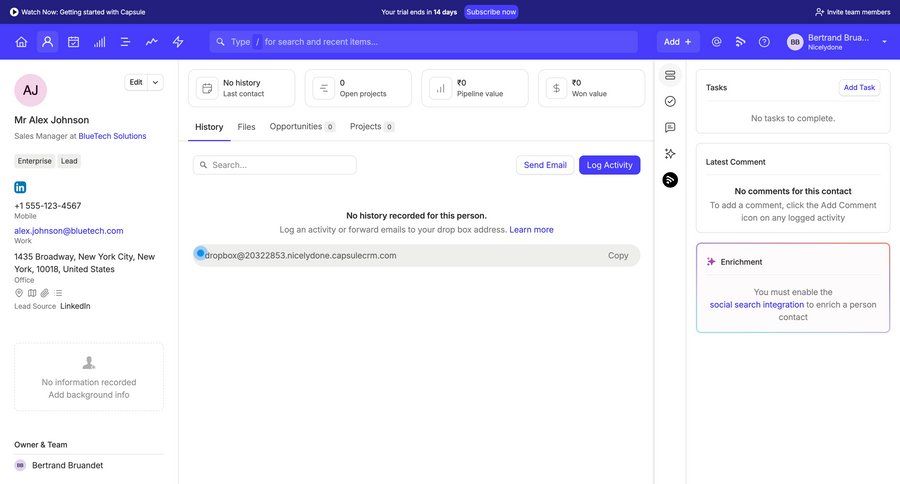
Task: Open the Workflow automation lightning icon
Action: pos(178,42)
